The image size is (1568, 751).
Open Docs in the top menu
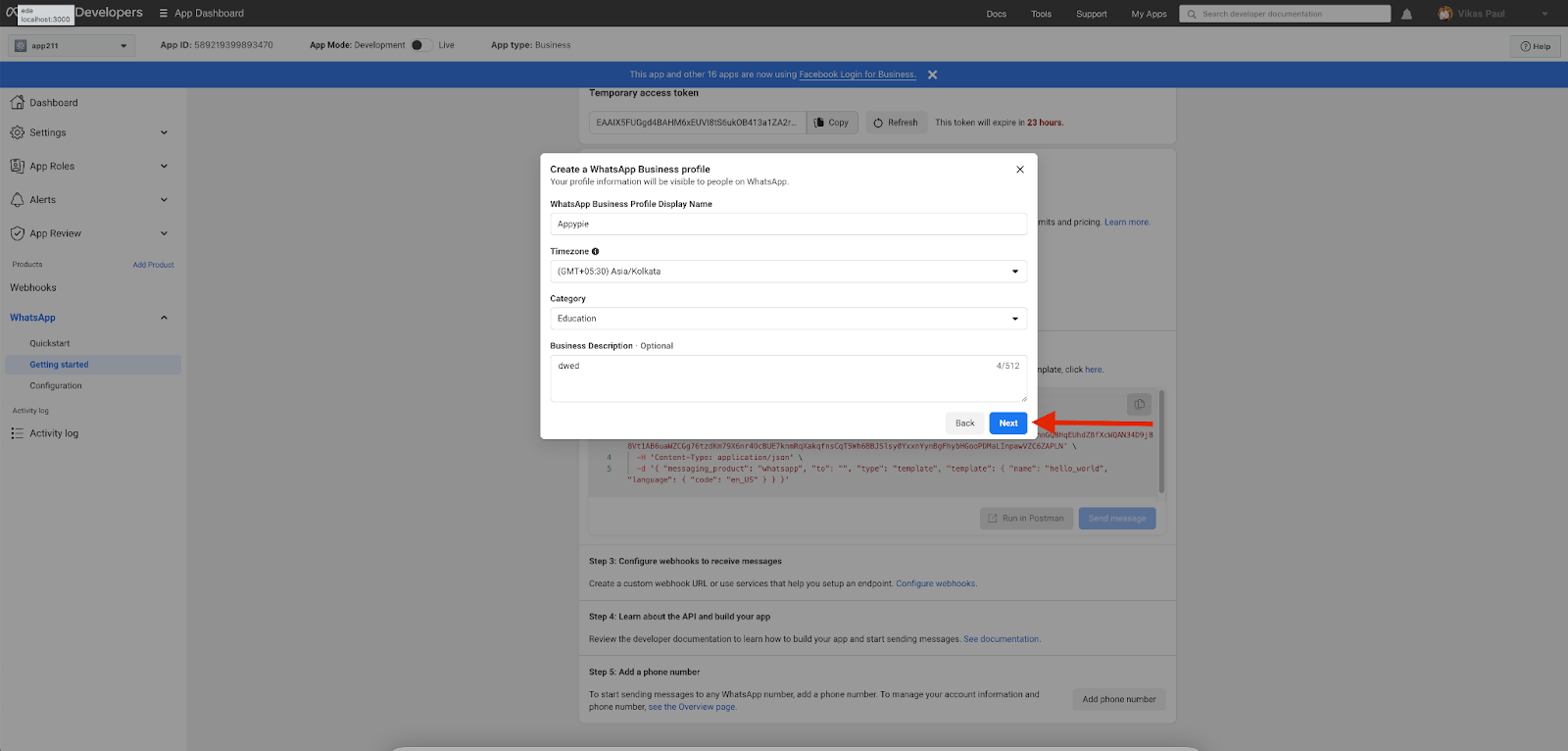(996, 14)
